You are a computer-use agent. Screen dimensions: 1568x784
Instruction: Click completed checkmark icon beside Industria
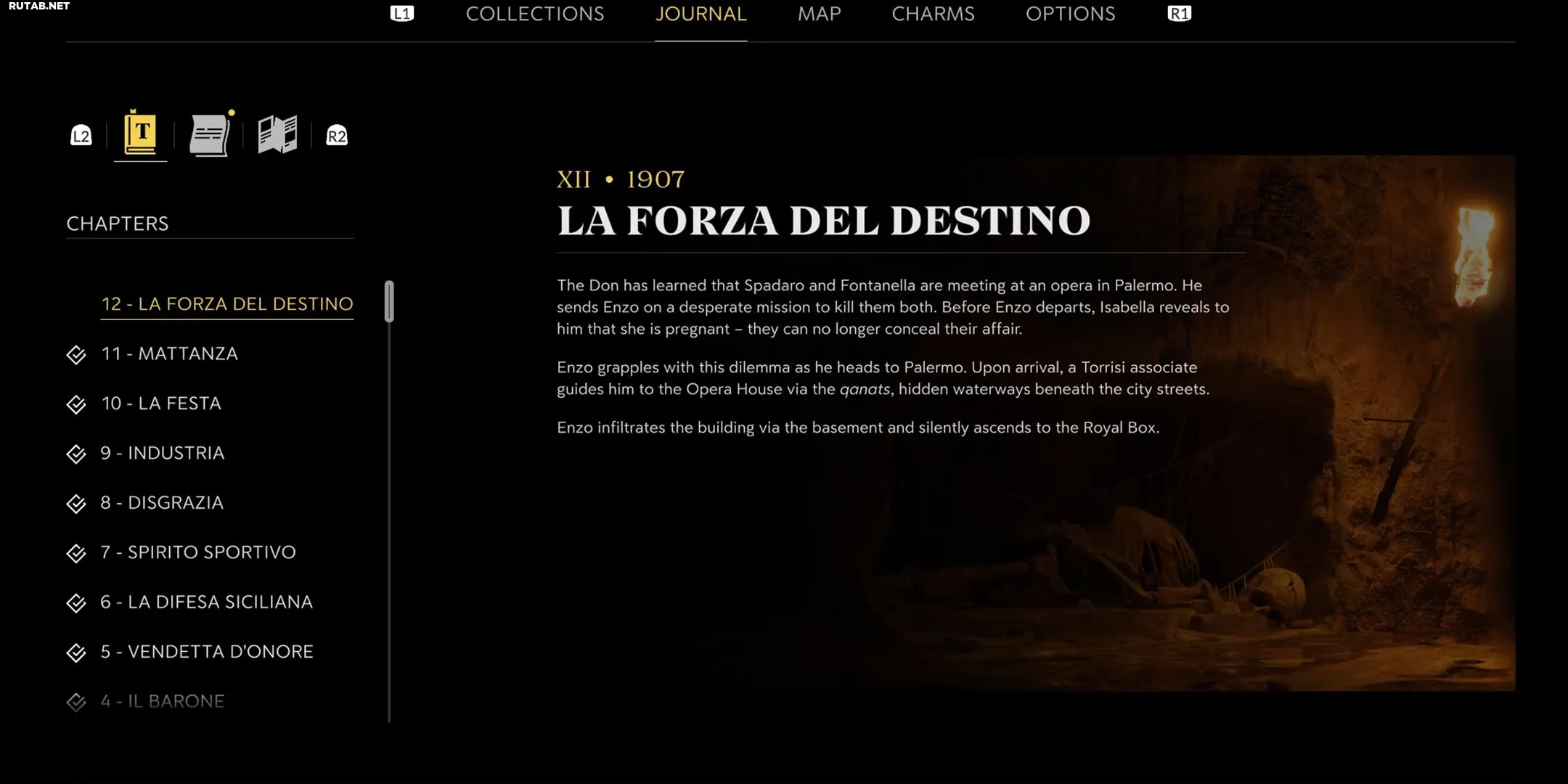click(x=76, y=454)
